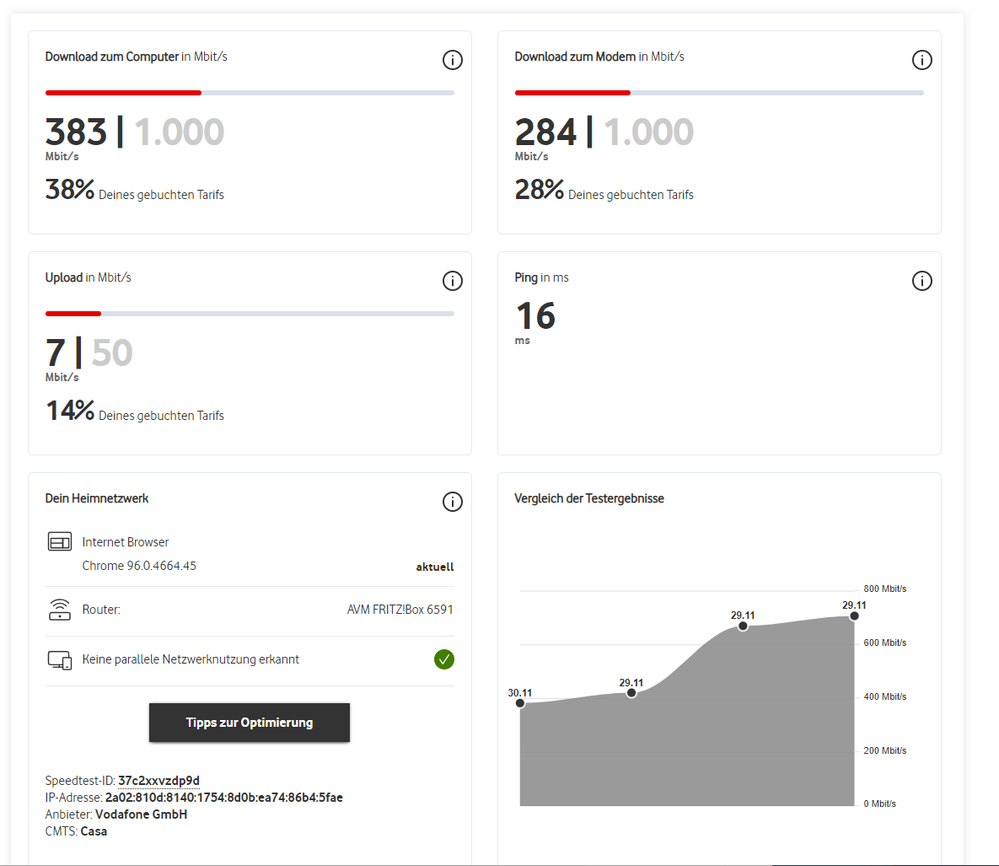The width and height of the screenshot is (999, 866).
Task: Show info for Dein Heimnetzwerk
Action: [452, 502]
